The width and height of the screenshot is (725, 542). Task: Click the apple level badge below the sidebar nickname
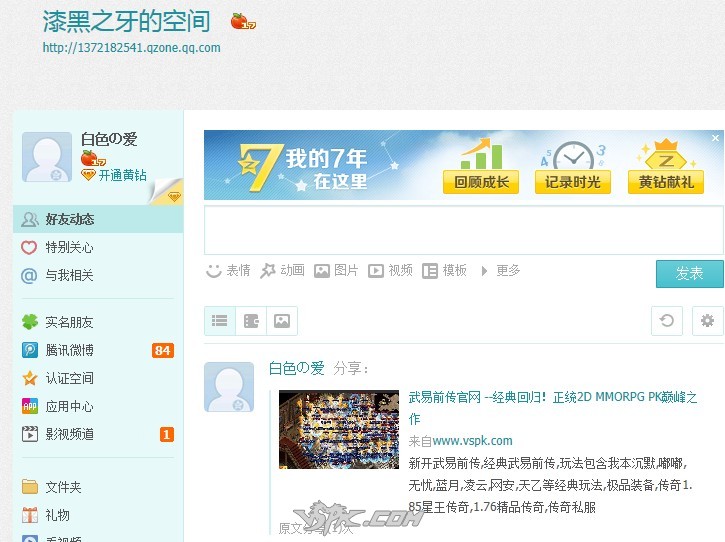click(x=93, y=158)
